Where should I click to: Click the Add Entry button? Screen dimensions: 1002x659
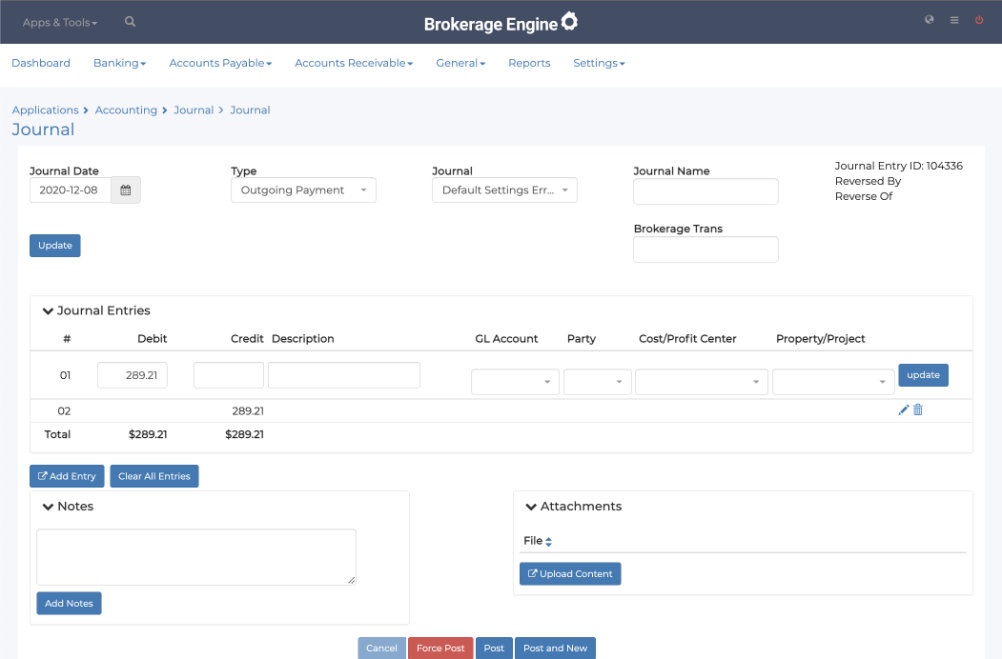click(x=66, y=476)
